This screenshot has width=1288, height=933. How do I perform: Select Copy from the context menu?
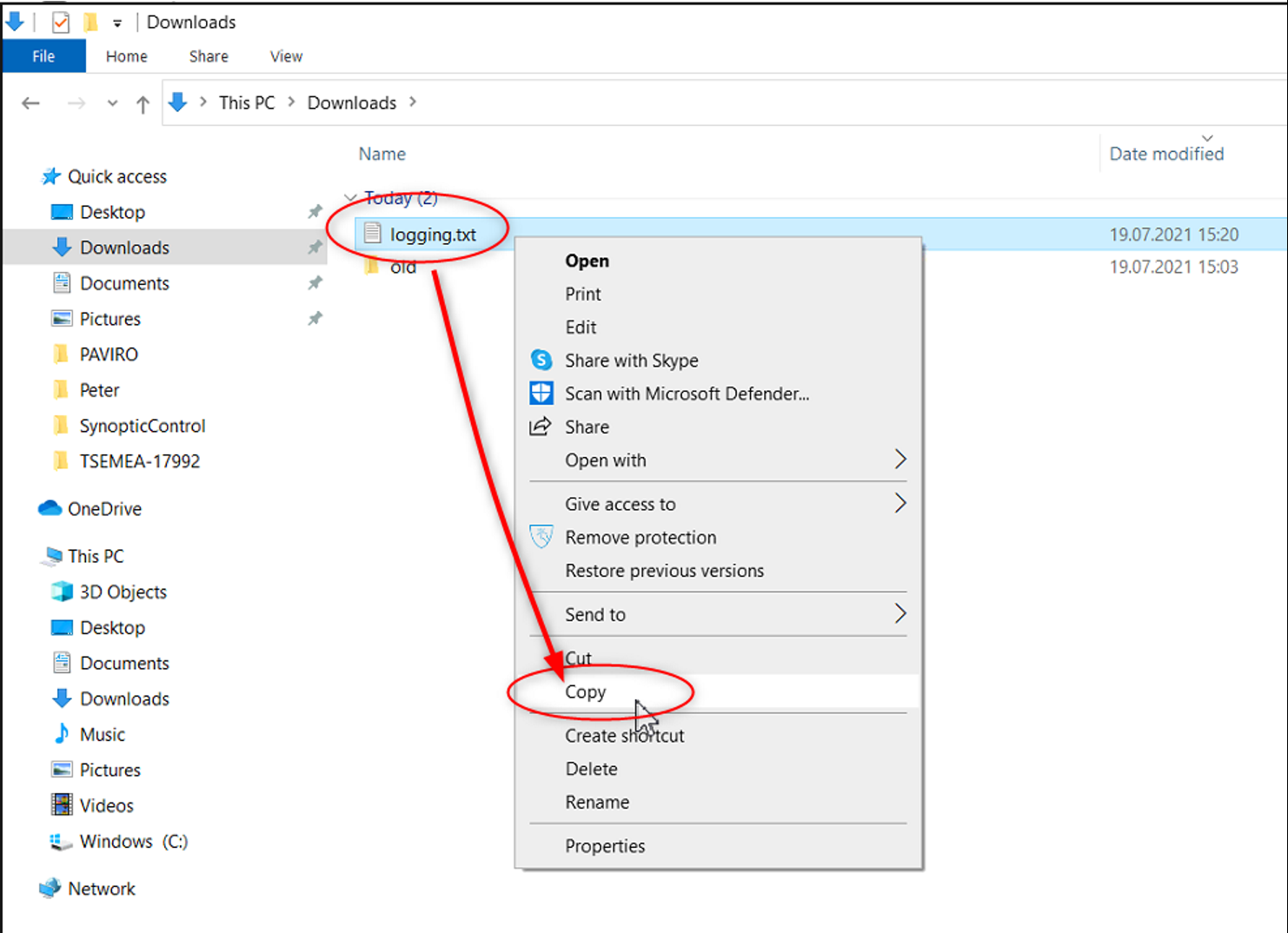(x=586, y=692)
